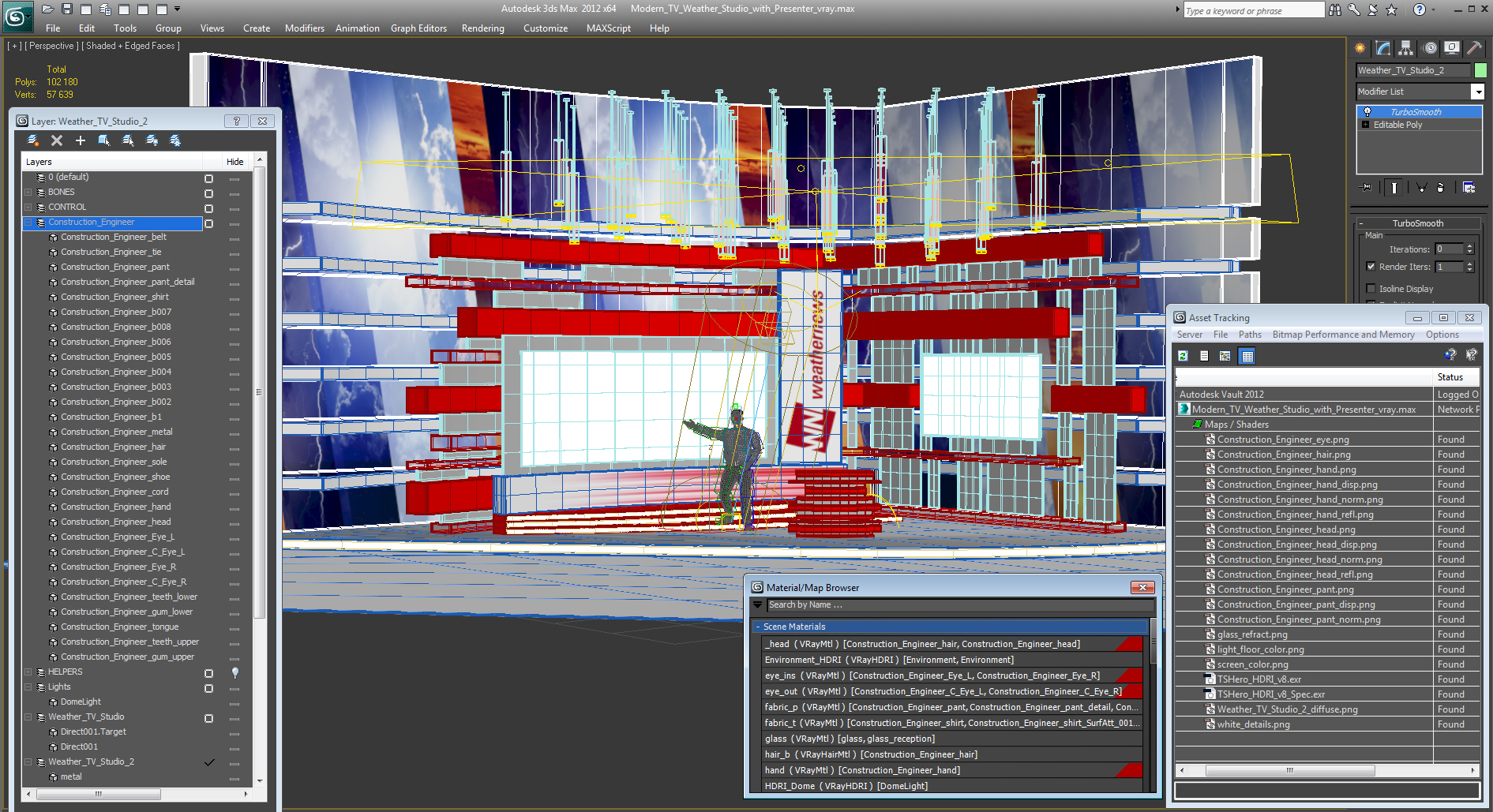Open the Modify command panel tab
Screen dimensions: 1493x812
coord(1383,48)
